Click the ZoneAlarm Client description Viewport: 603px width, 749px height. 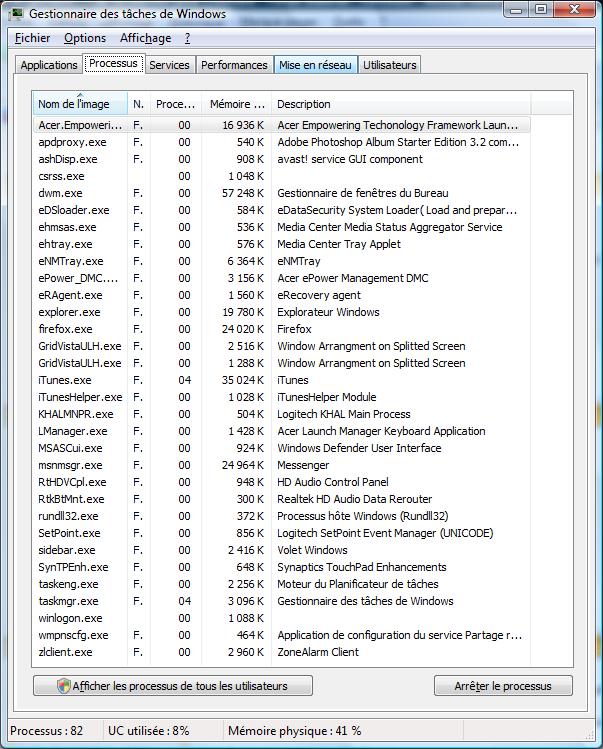click(318, 652)
